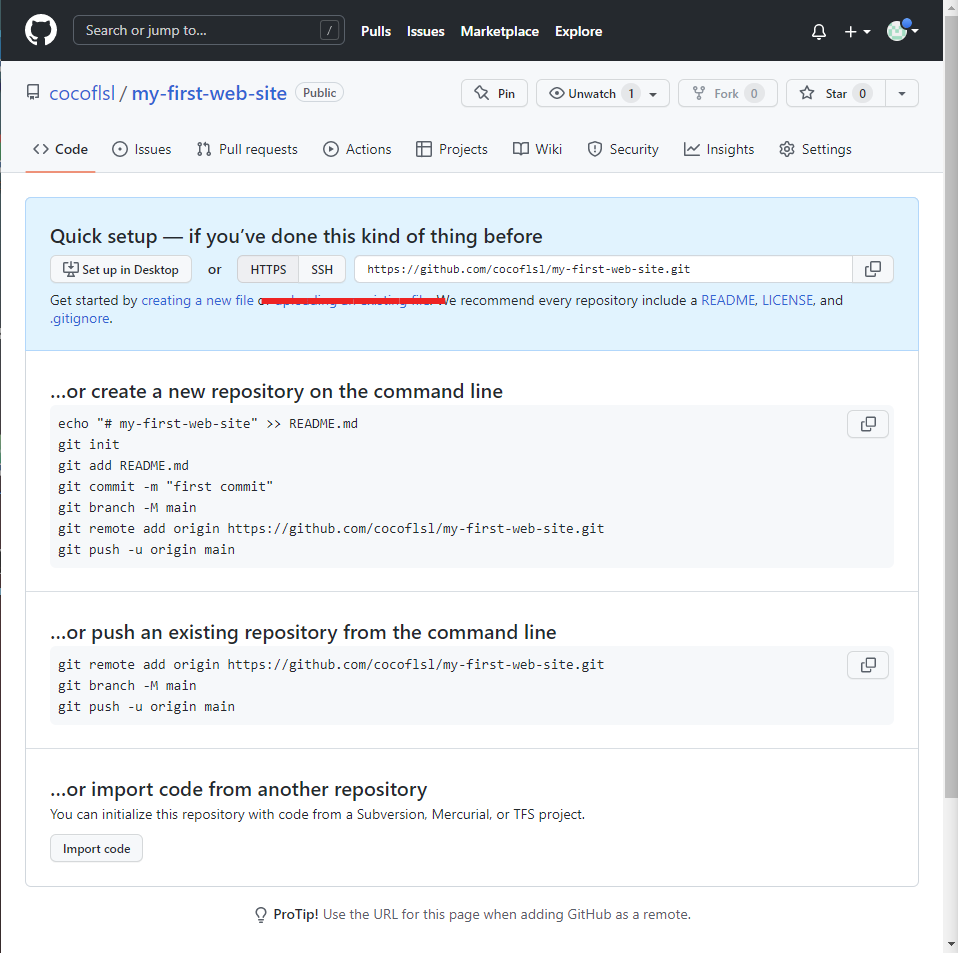Screen dimensions: 958x953
Task: Open the README link
Action: click(x=728, y=301)
